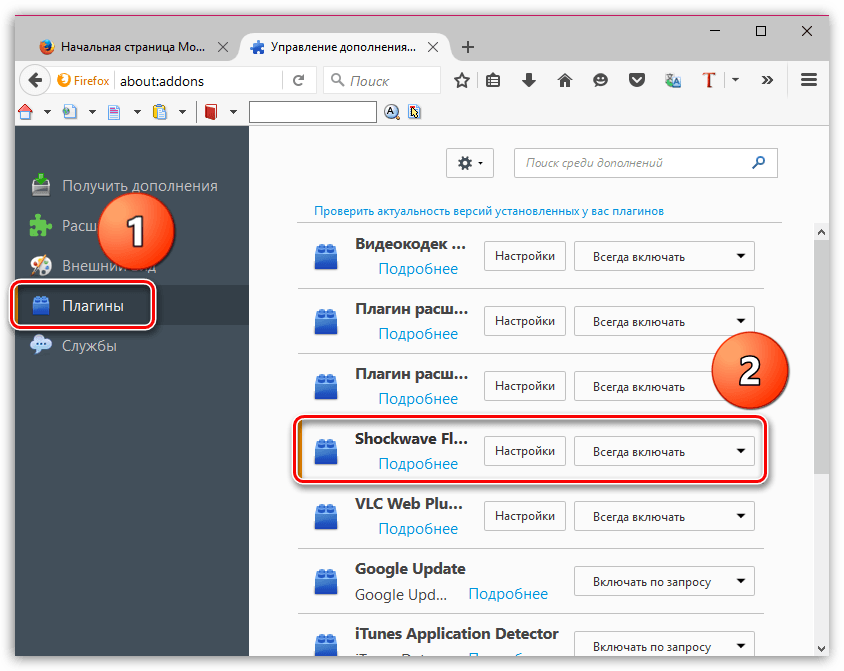Expand the Shockwave Flash activation dropdown

[x=664, y=451]
